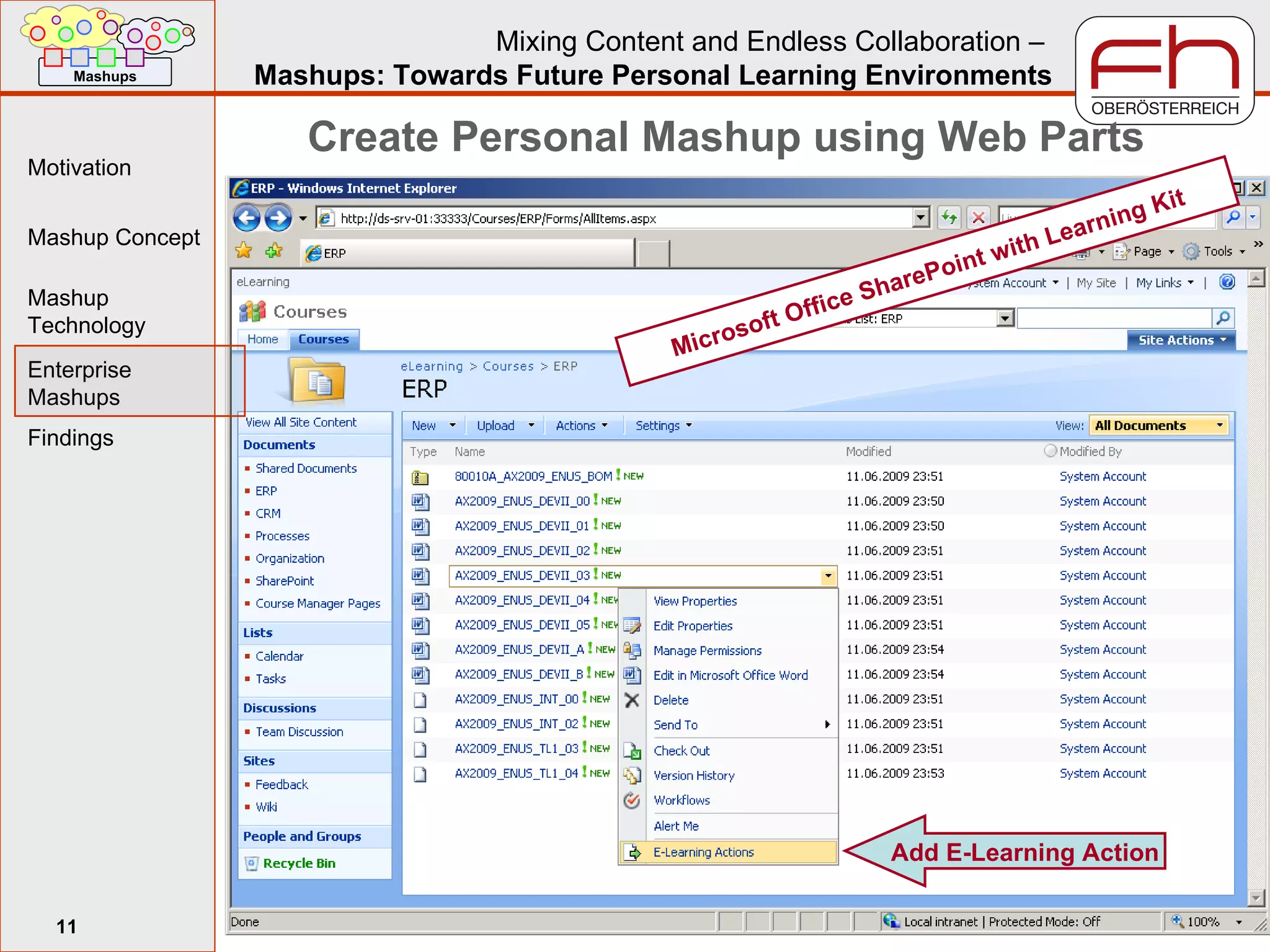Open the 100% zoom level dropdown
The image size is (1270, 952).
(x=1238, y=922)
